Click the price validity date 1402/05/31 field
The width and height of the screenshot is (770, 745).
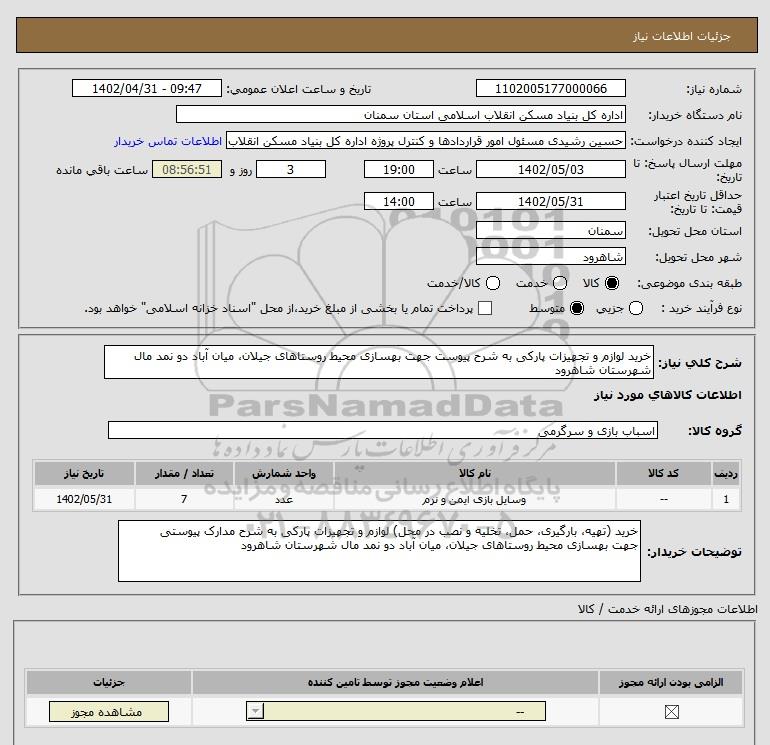[550, 201]
